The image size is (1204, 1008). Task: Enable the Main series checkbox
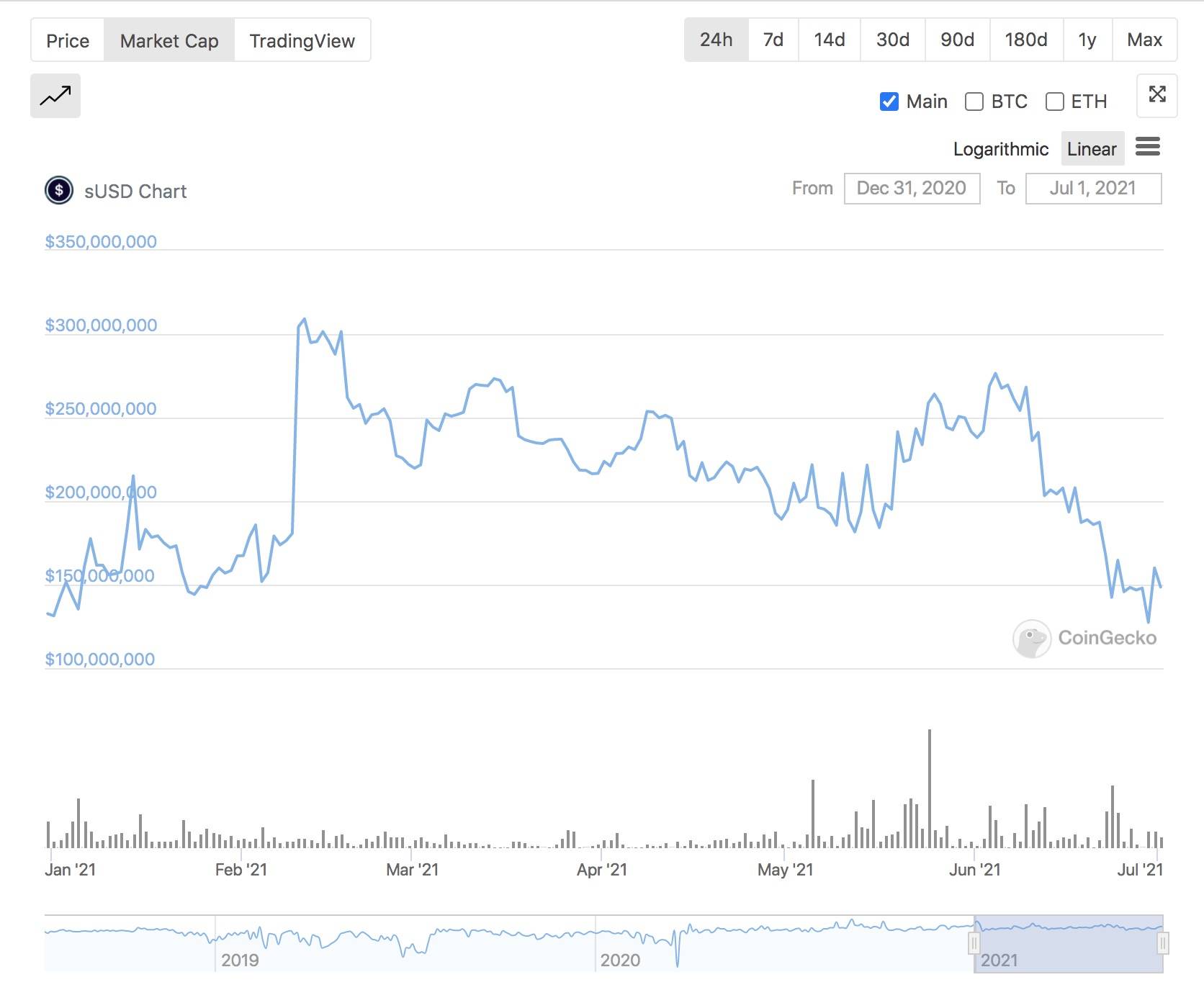[889, 102]
